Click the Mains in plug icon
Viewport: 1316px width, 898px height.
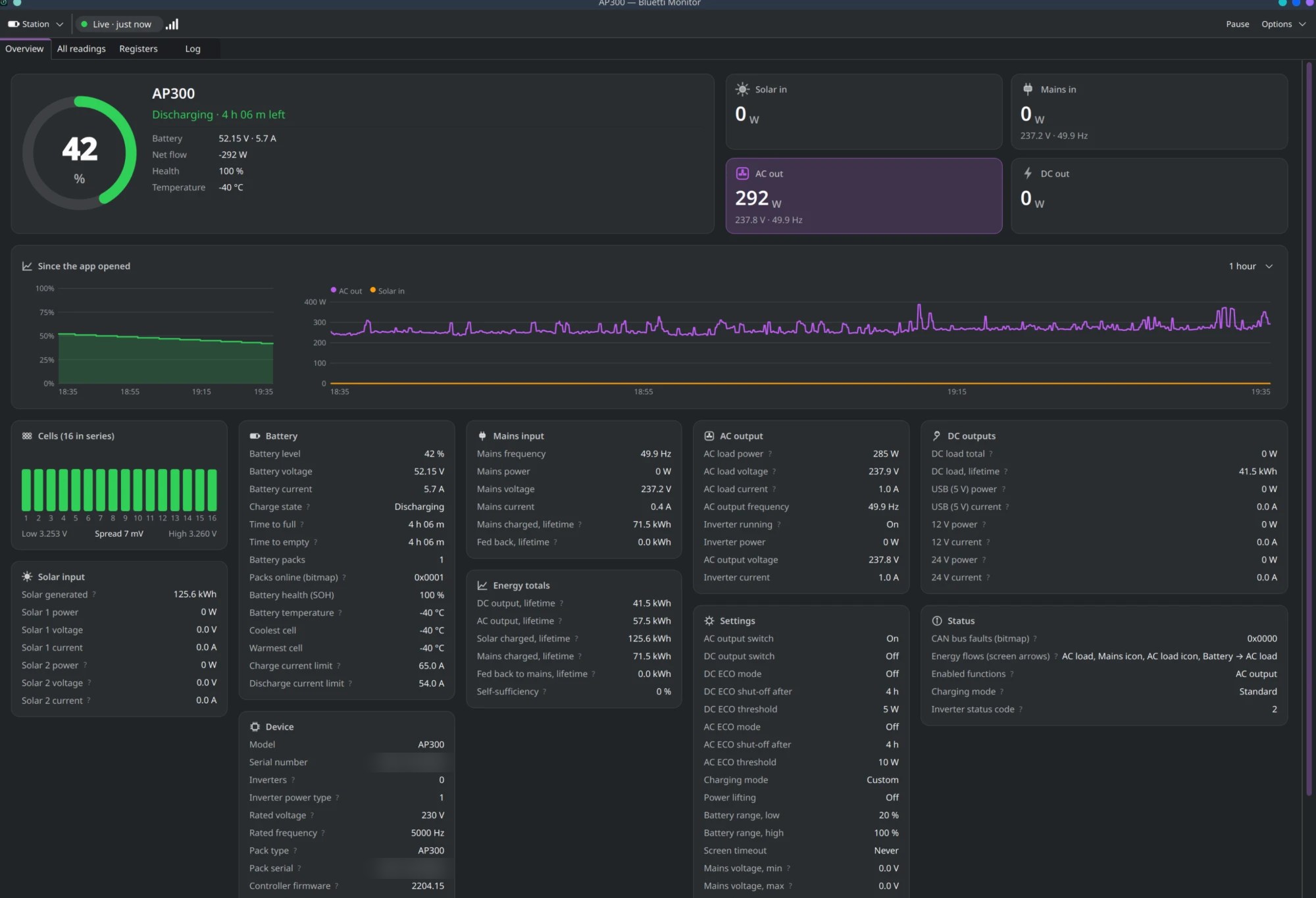(1028, 89)
